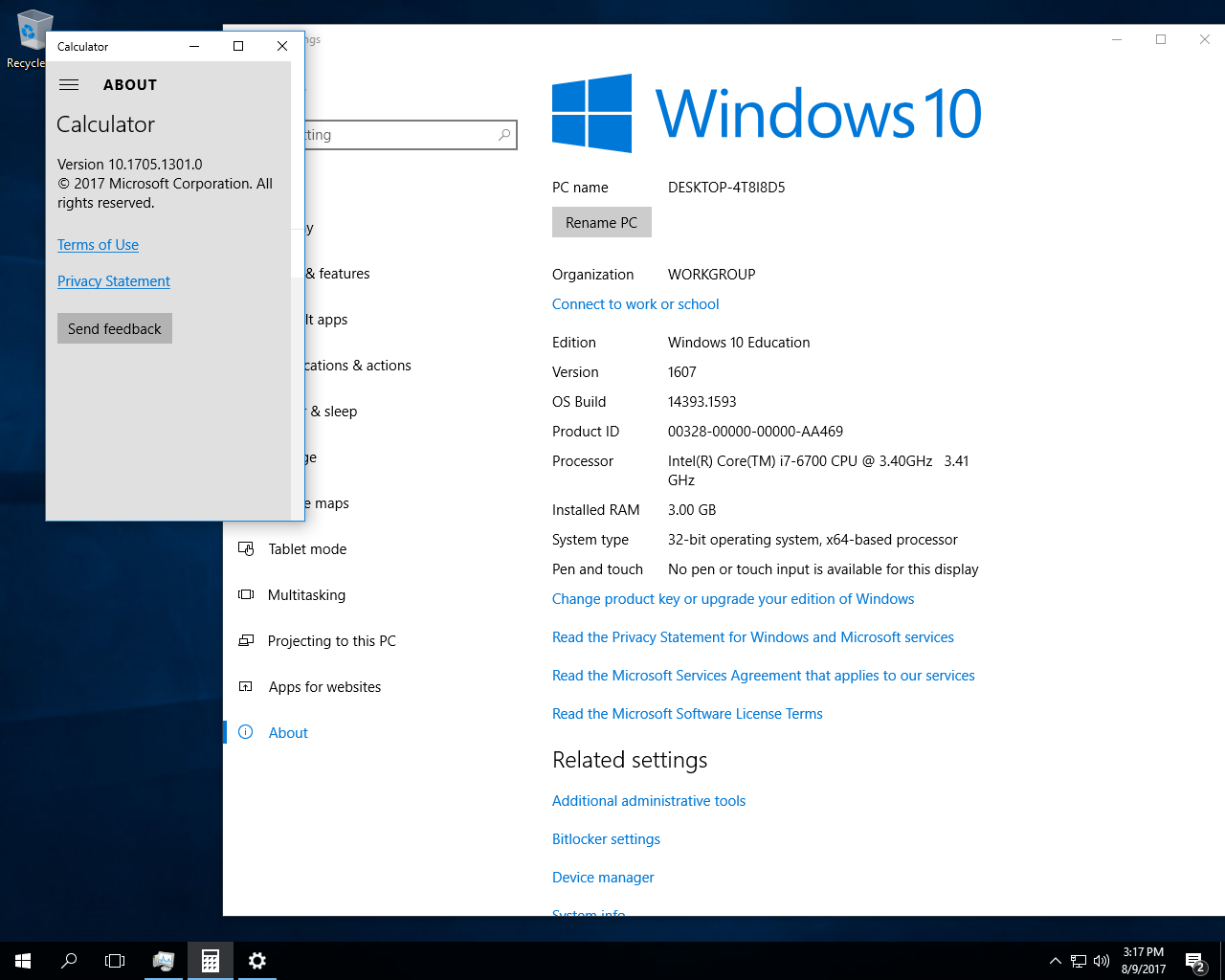Image resolution: width=1225 pixels, height=980 pixels.
Task: Select Projecting to this PC
Action: pos(369,641)
